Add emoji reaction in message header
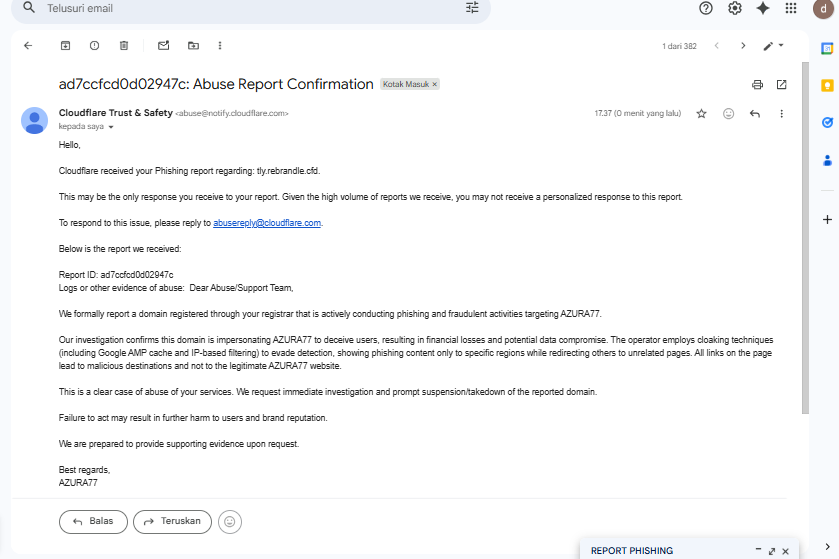This screenshot has width=839, height=559. click(728, 113)
